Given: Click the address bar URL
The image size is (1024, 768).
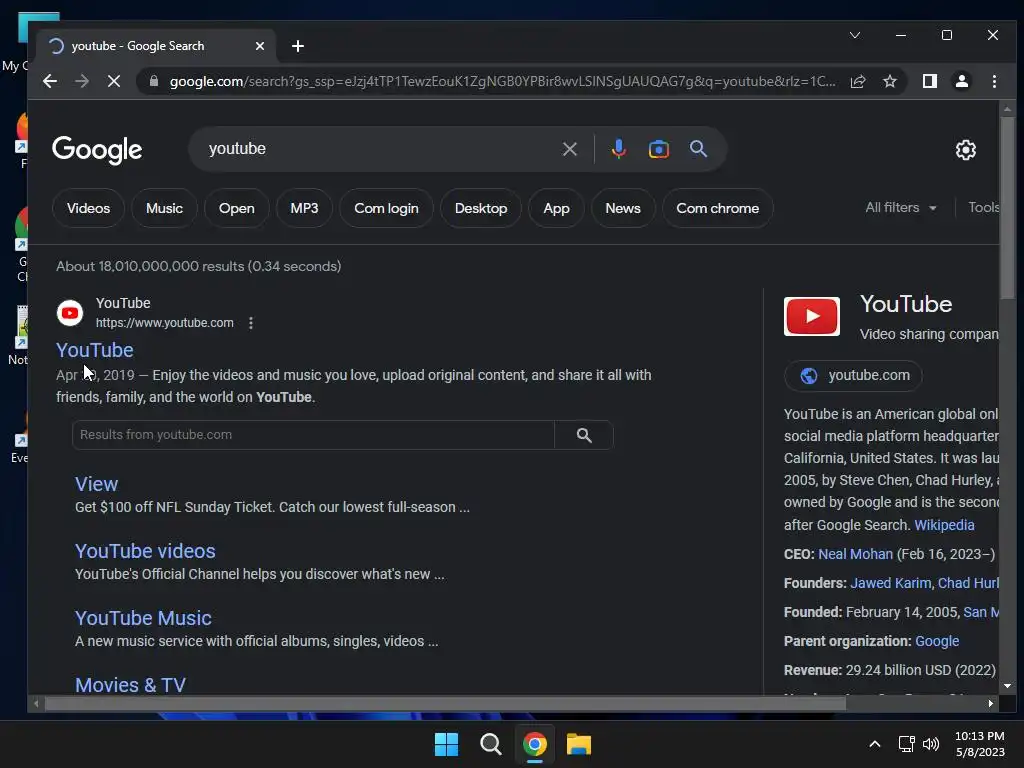Looking at the screenshot, I should tap(502, 82).
